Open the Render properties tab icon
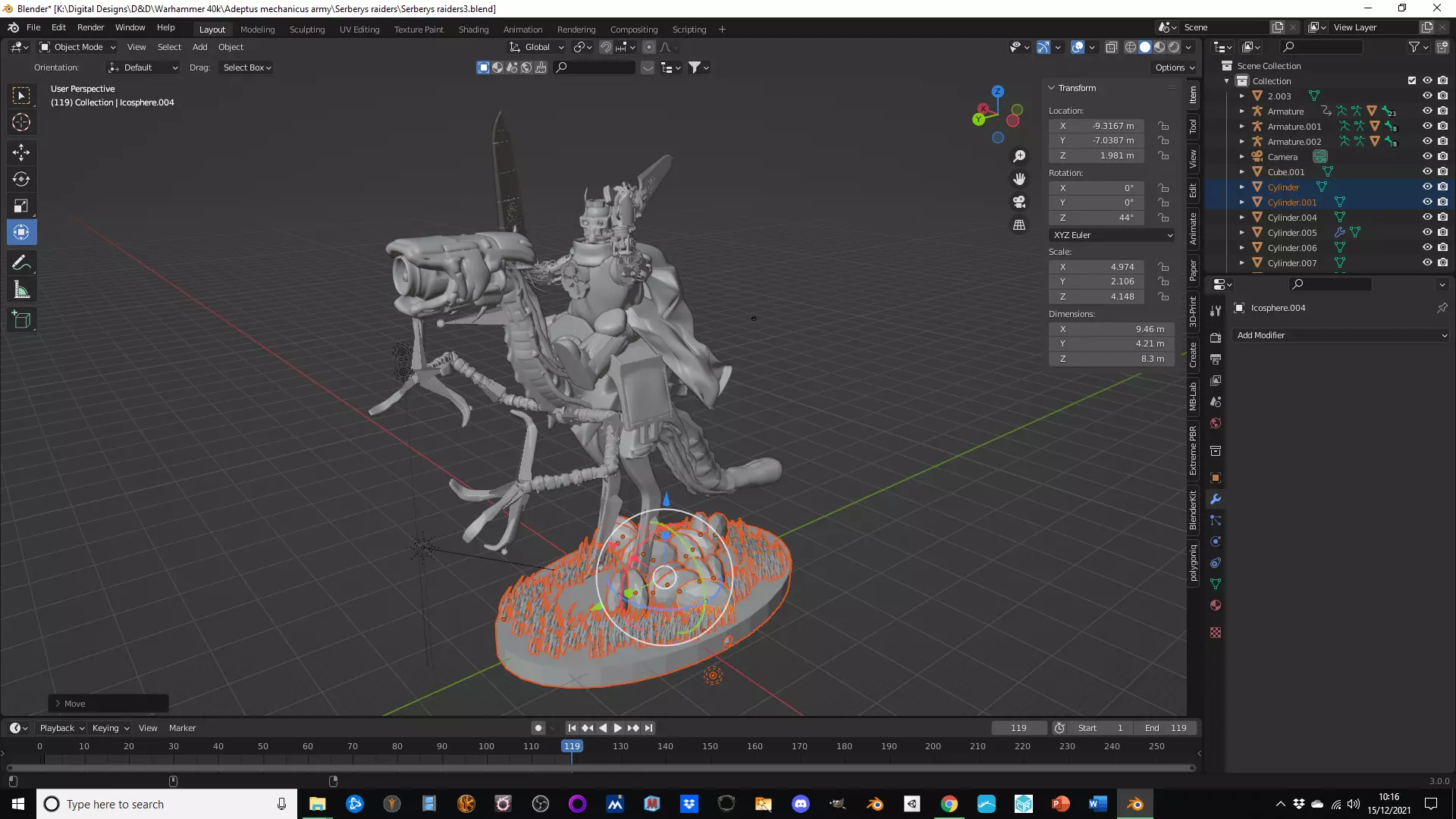This screenshot has height=819, width=1456. point(1216,337)
